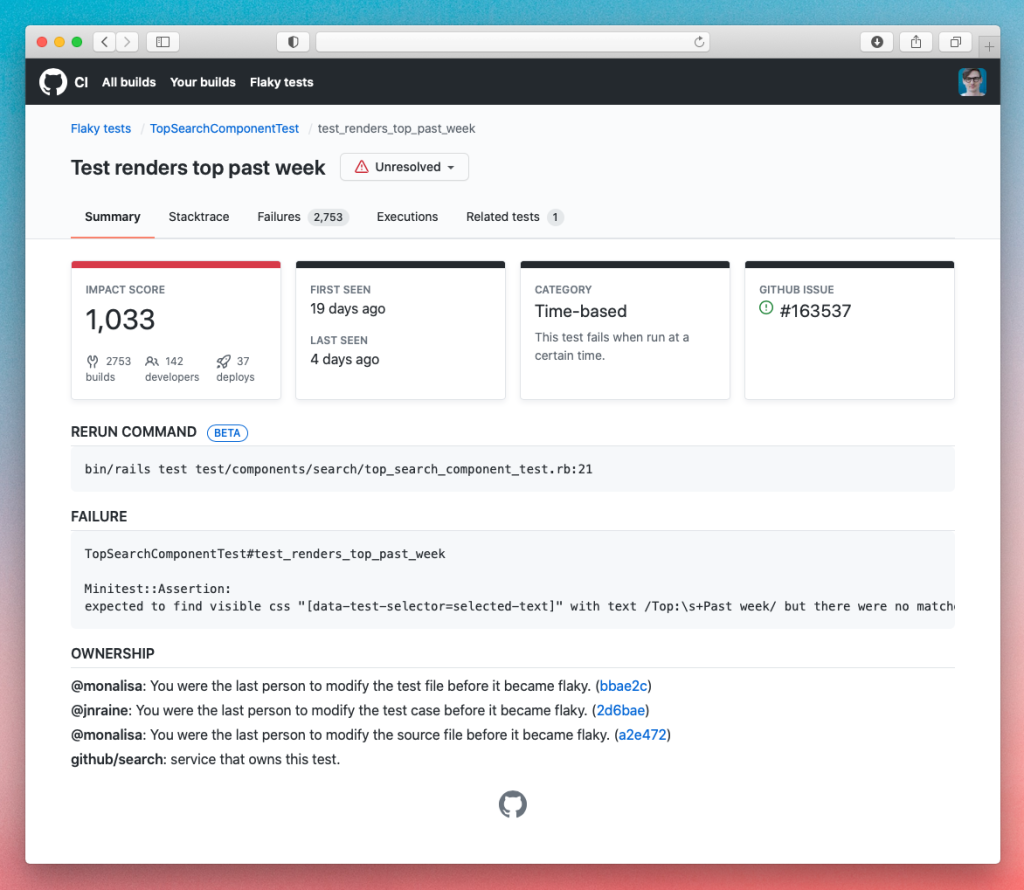Toggle the Safari sidebar button

[x=162, y=42]
